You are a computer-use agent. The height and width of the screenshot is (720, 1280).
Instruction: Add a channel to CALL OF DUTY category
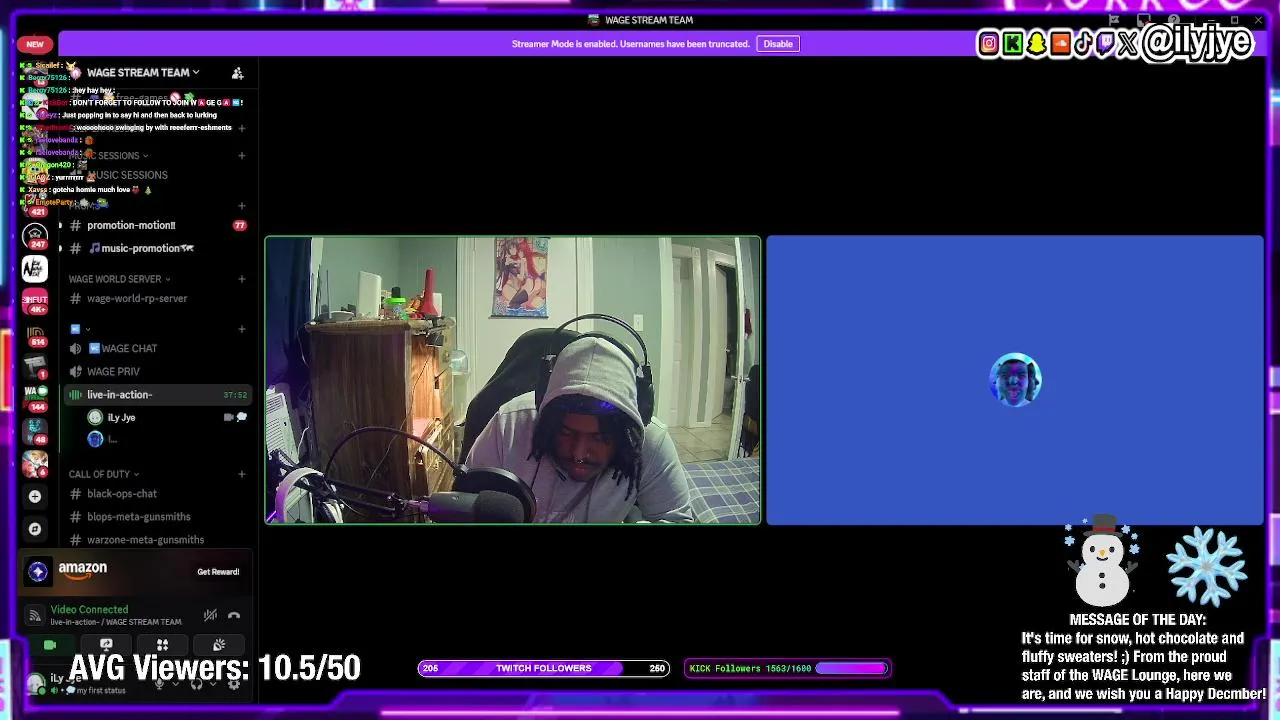(x=241, y=474)
